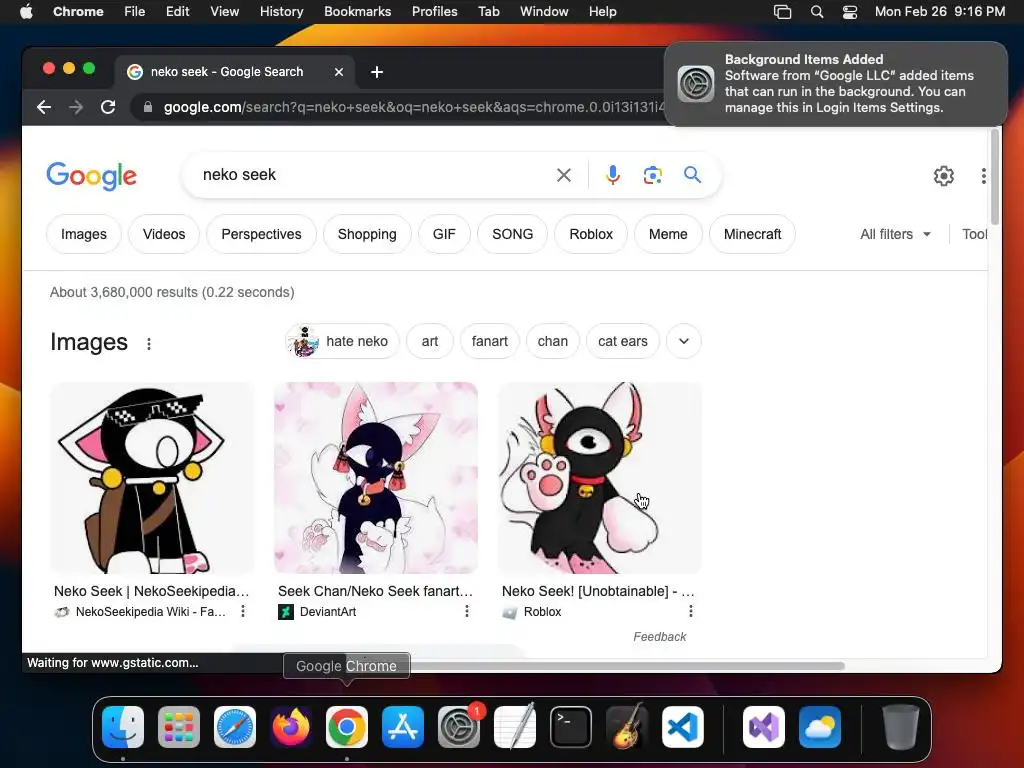This screenshot has width=1024, height=768.
Task: Open the Window menu
Action: coord(544,12)
